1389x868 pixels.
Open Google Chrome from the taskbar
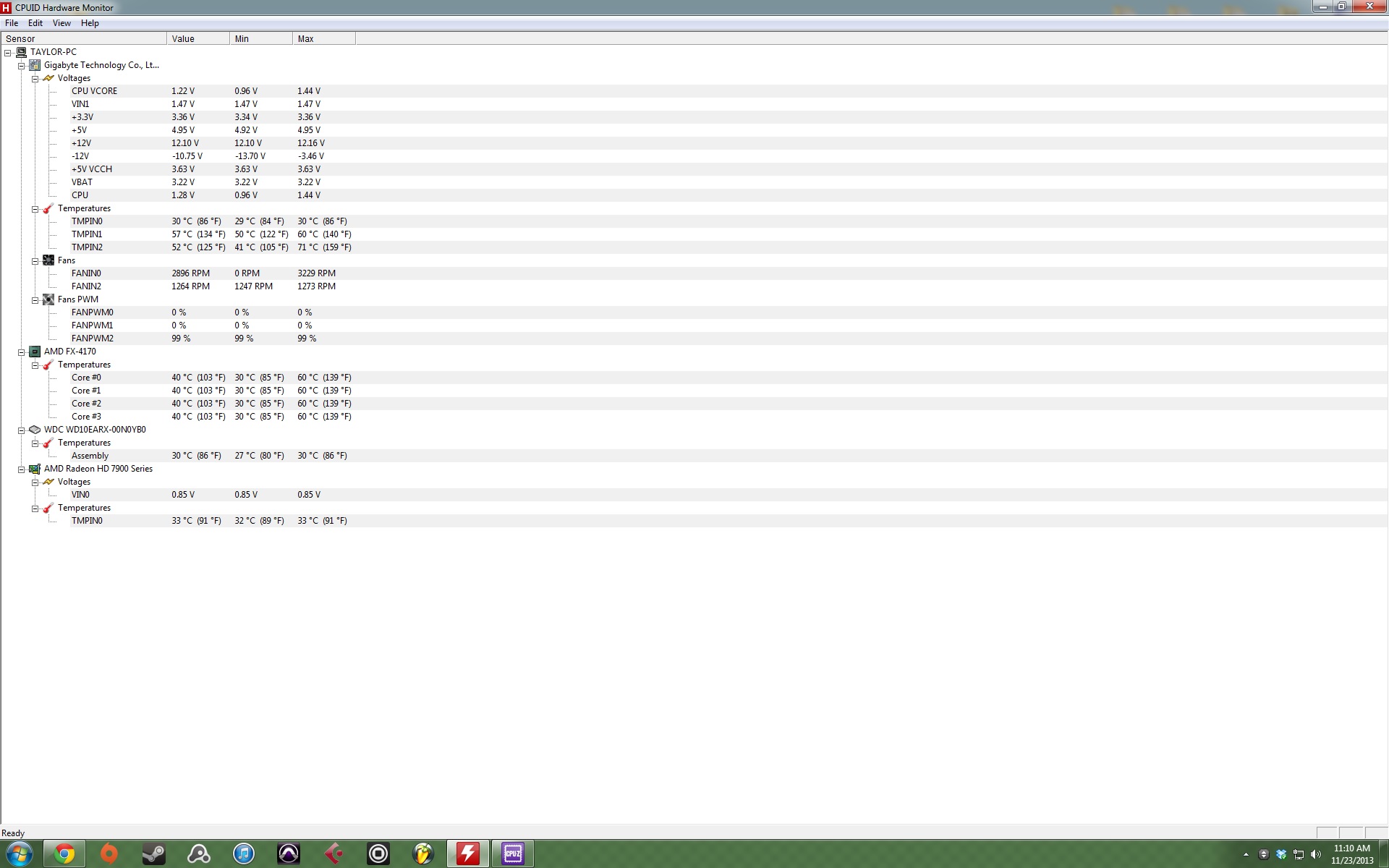[64, 854]
